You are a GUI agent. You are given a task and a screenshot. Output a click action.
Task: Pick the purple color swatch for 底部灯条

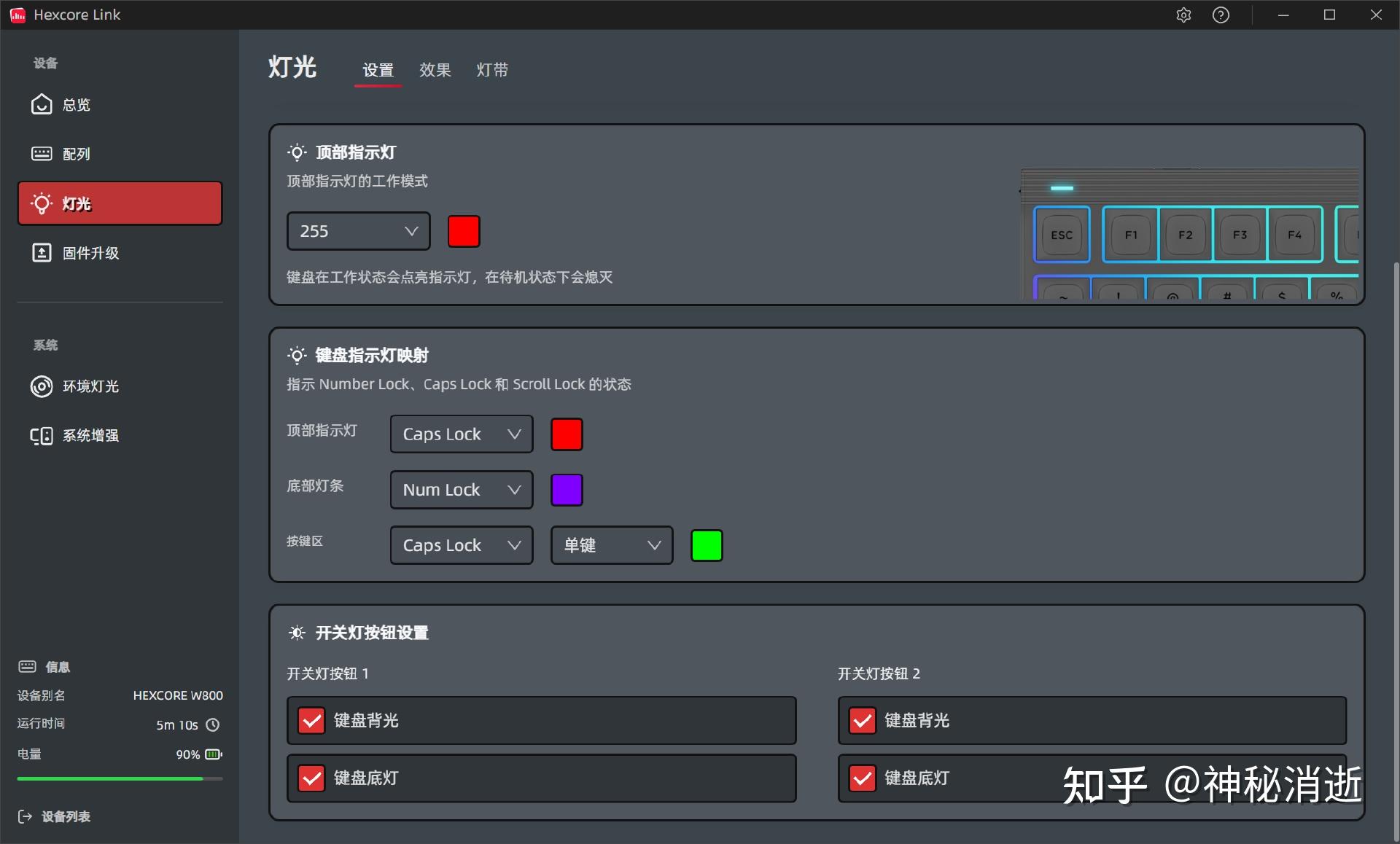tap(567, 489)
